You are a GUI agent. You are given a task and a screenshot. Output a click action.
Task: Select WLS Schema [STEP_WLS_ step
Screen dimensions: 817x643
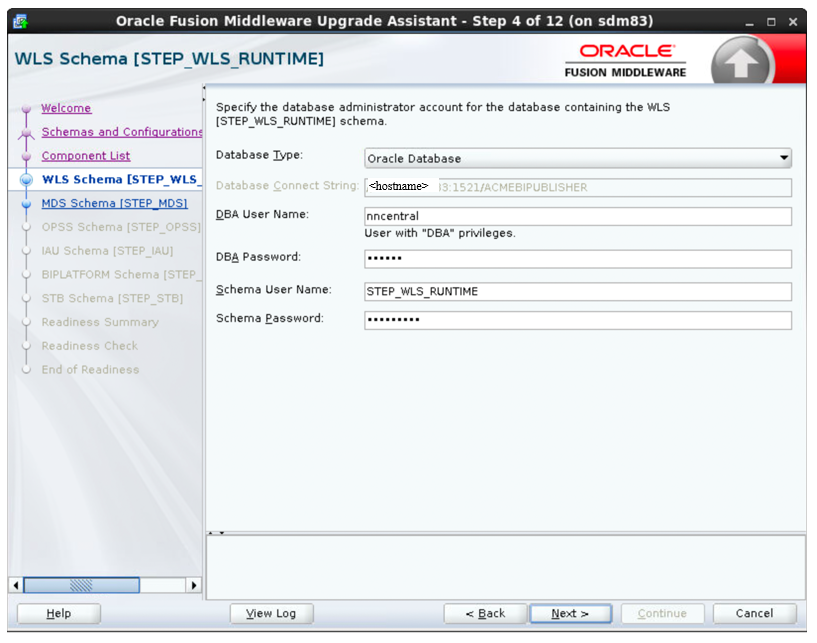point(121,179)
